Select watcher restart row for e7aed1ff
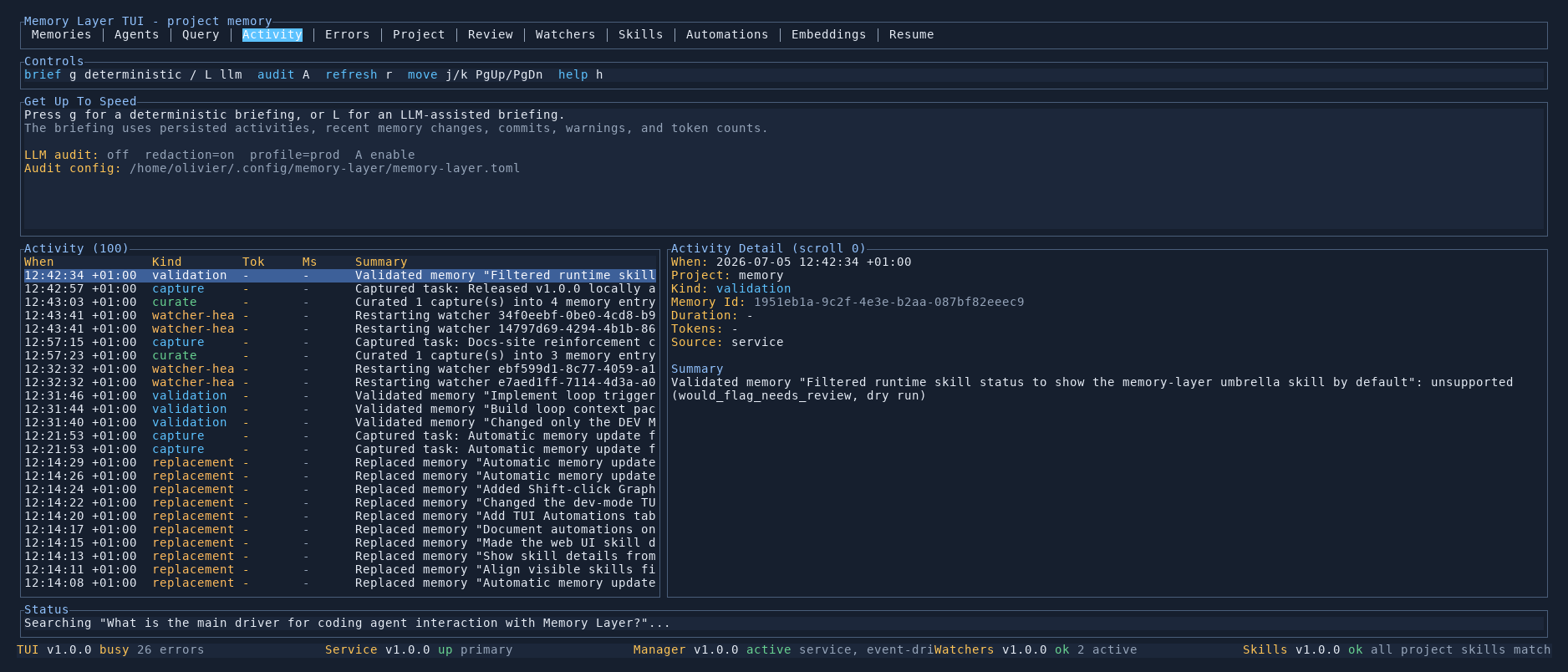The height and width of the screenshot is (672, 1568). point(340,382)
